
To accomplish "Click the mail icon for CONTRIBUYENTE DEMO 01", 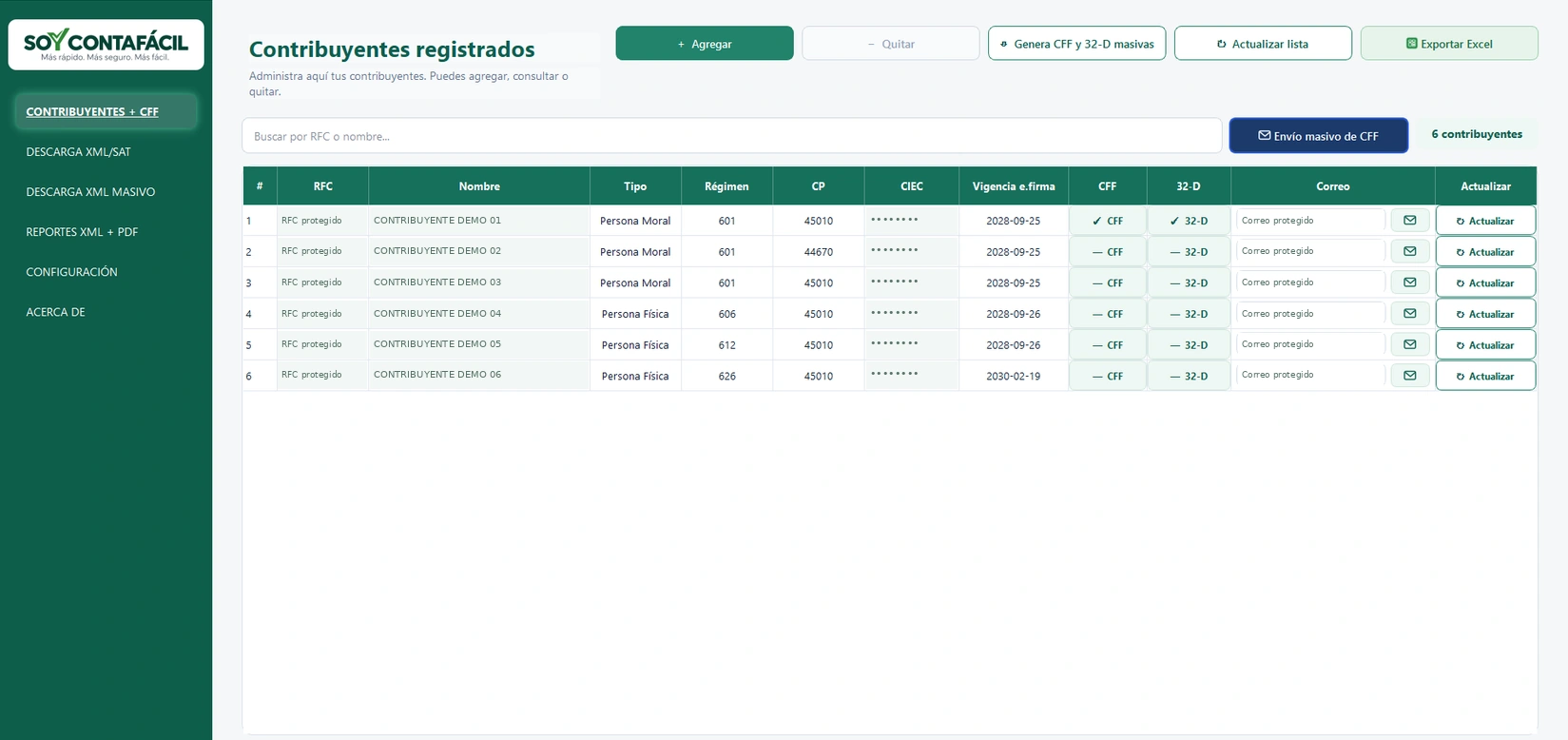I will 1410,221.
